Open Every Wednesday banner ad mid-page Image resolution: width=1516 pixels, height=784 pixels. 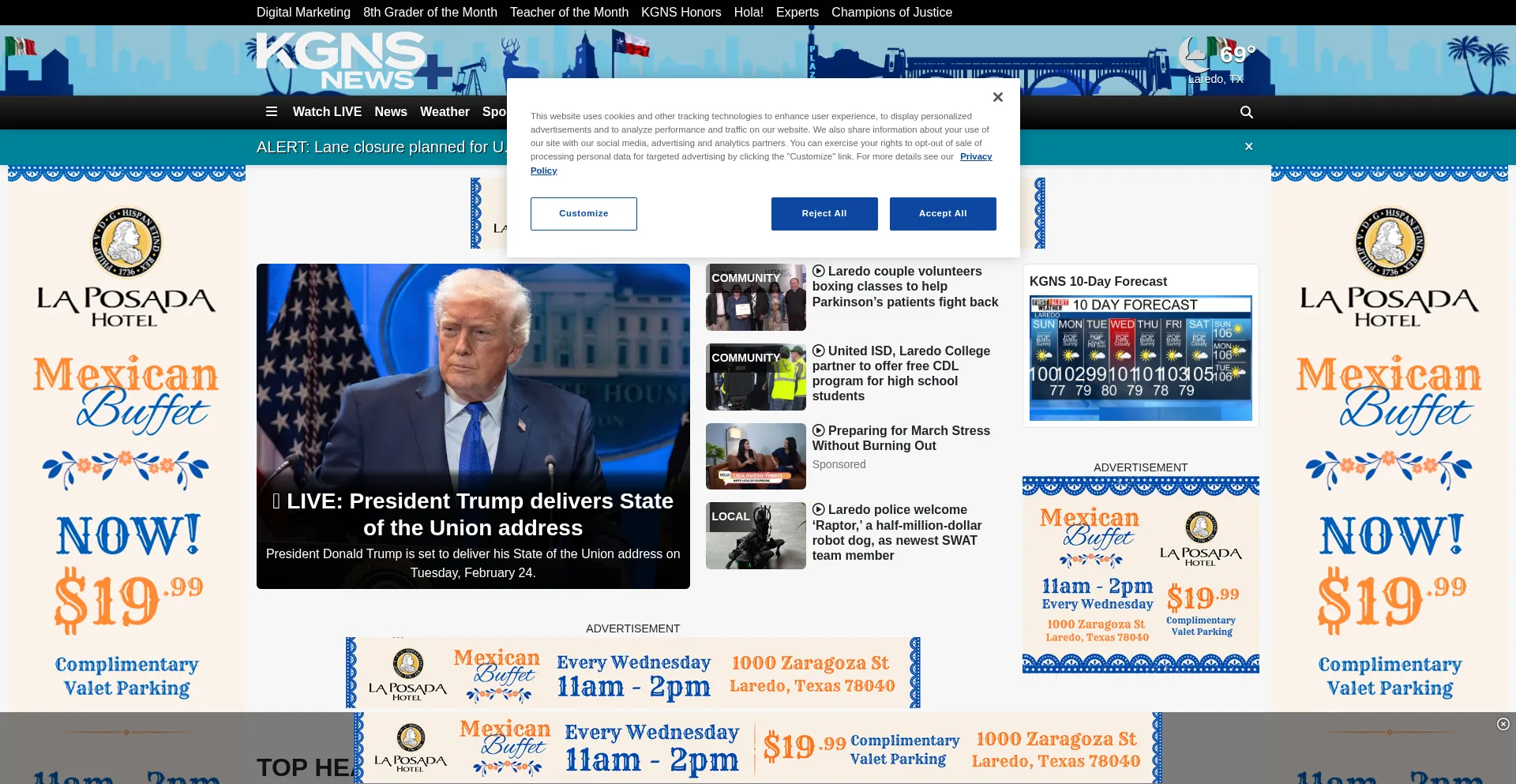click(x=633, y=673)
